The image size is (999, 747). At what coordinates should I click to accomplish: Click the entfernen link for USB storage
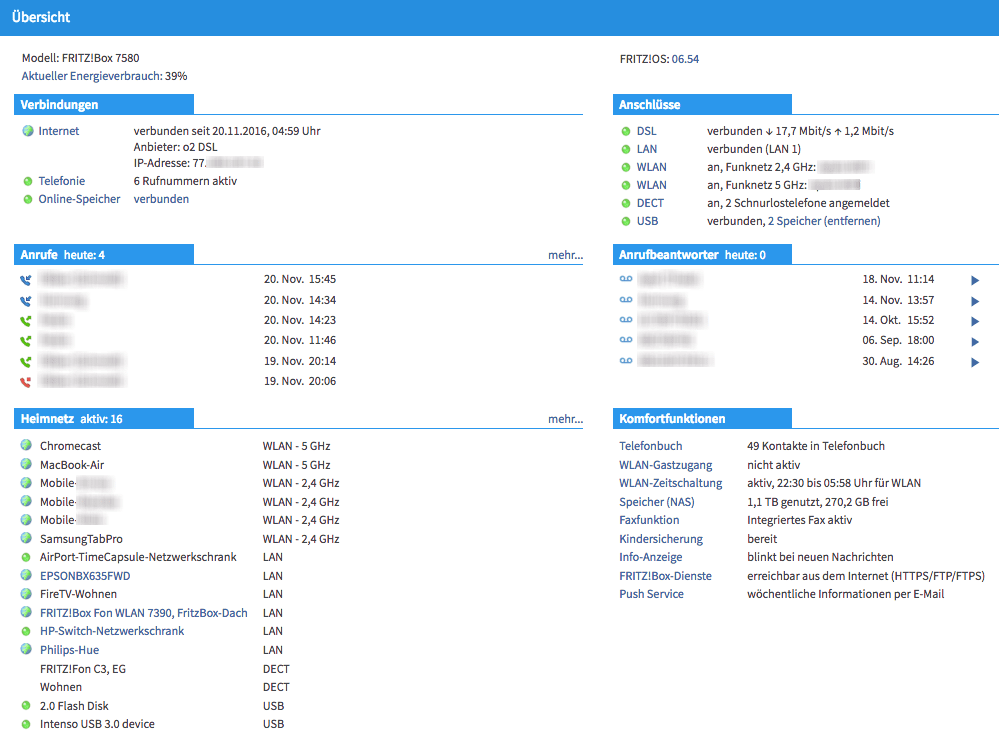click(852, 221)
